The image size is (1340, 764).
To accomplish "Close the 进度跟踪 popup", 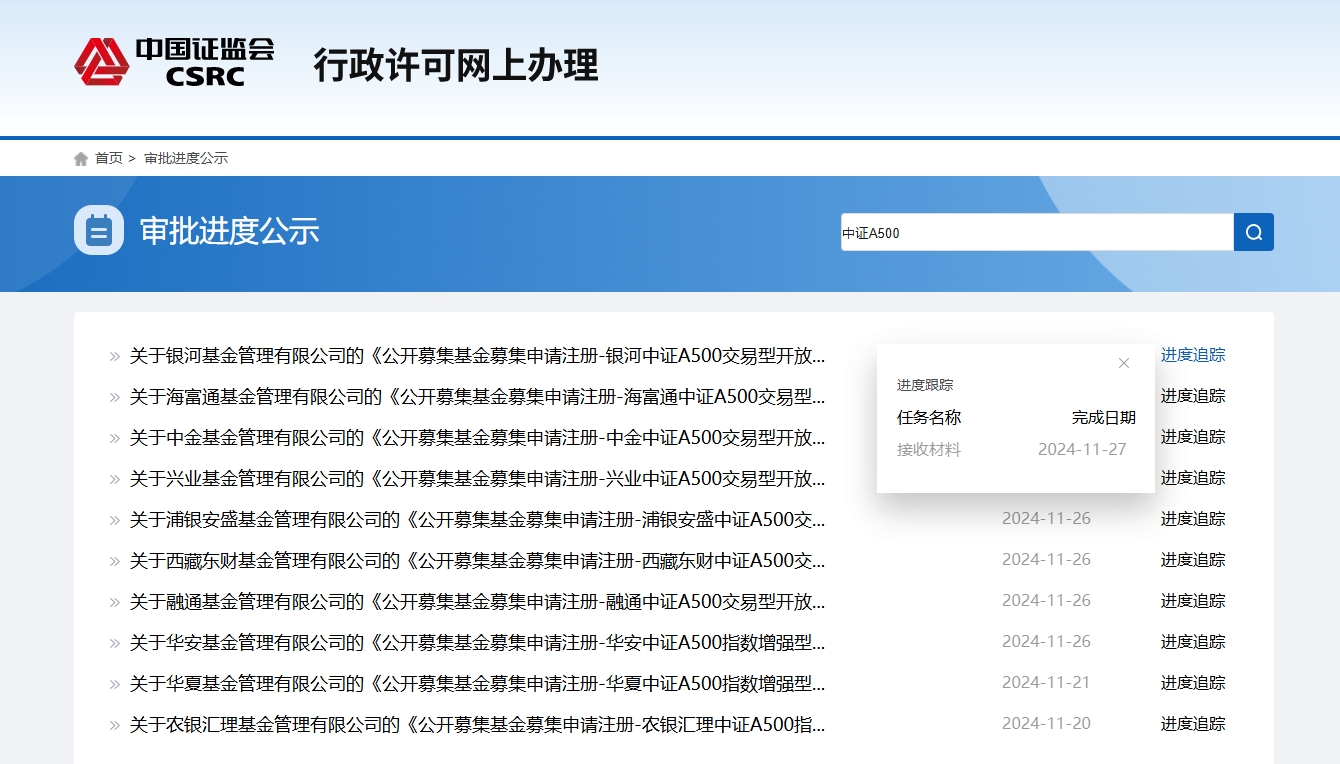I will 1124,363.
